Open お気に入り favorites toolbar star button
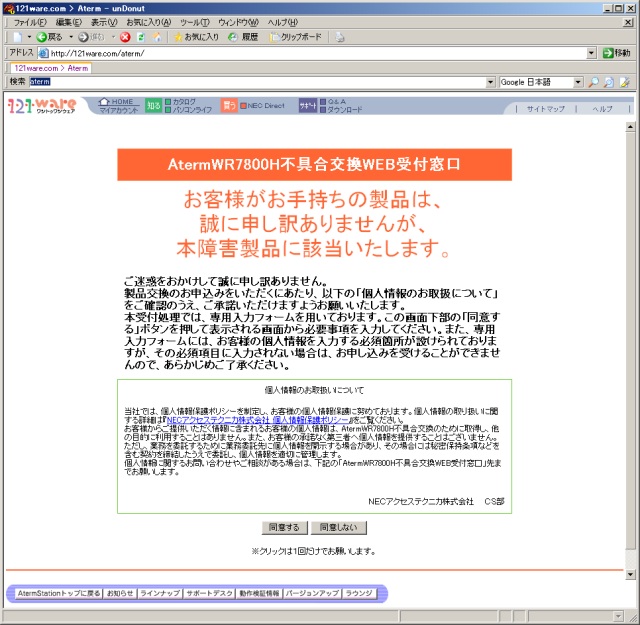Screen dimensions: 640x625 point(196,37)
